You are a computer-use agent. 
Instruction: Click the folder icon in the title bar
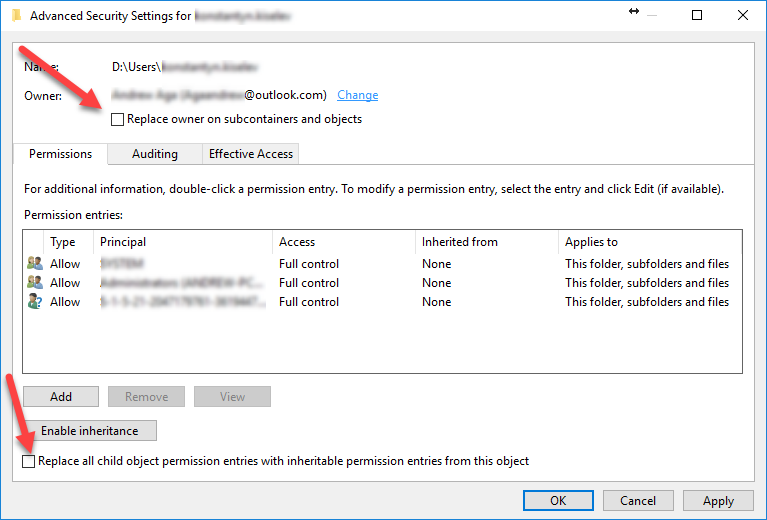(x=17, y=16)
